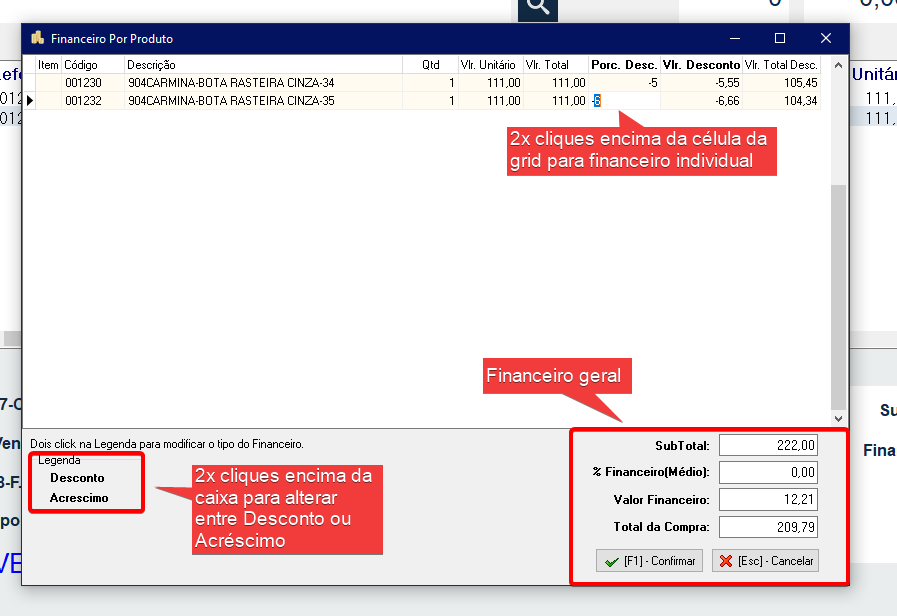Click the Financeiro Por Produto title icon
This screenshot has width=897, height=616.
tap(38, 38)
